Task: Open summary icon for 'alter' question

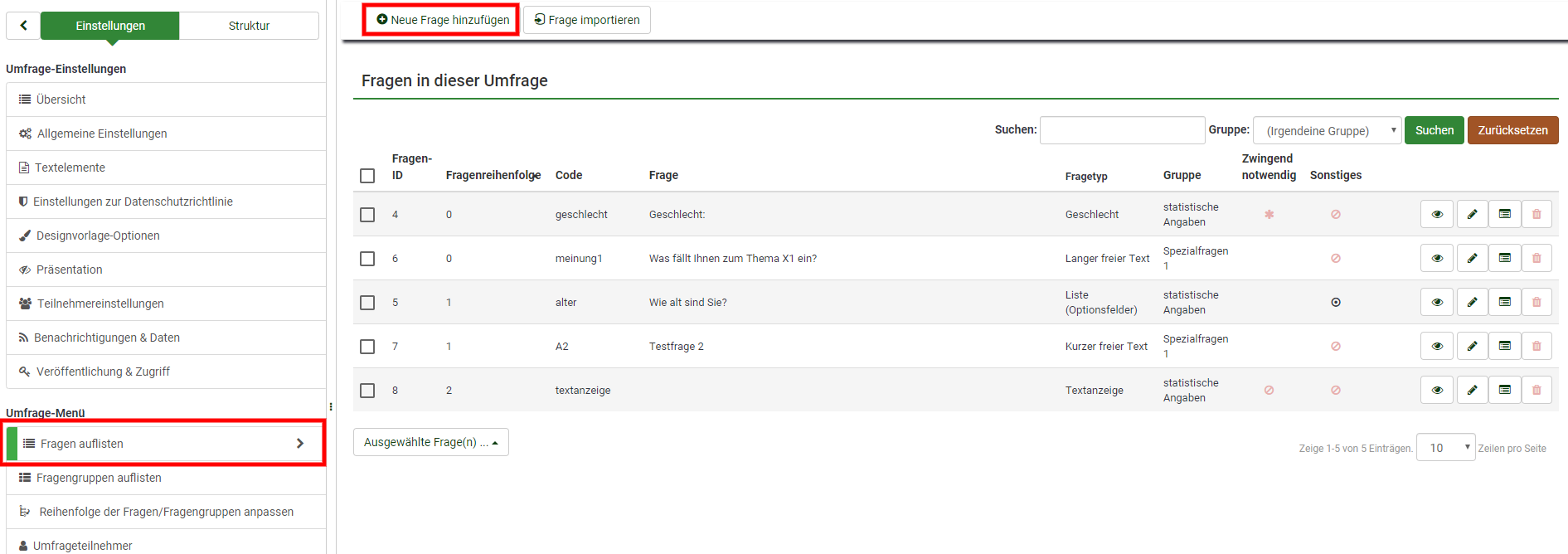Action: (1504, 302)
